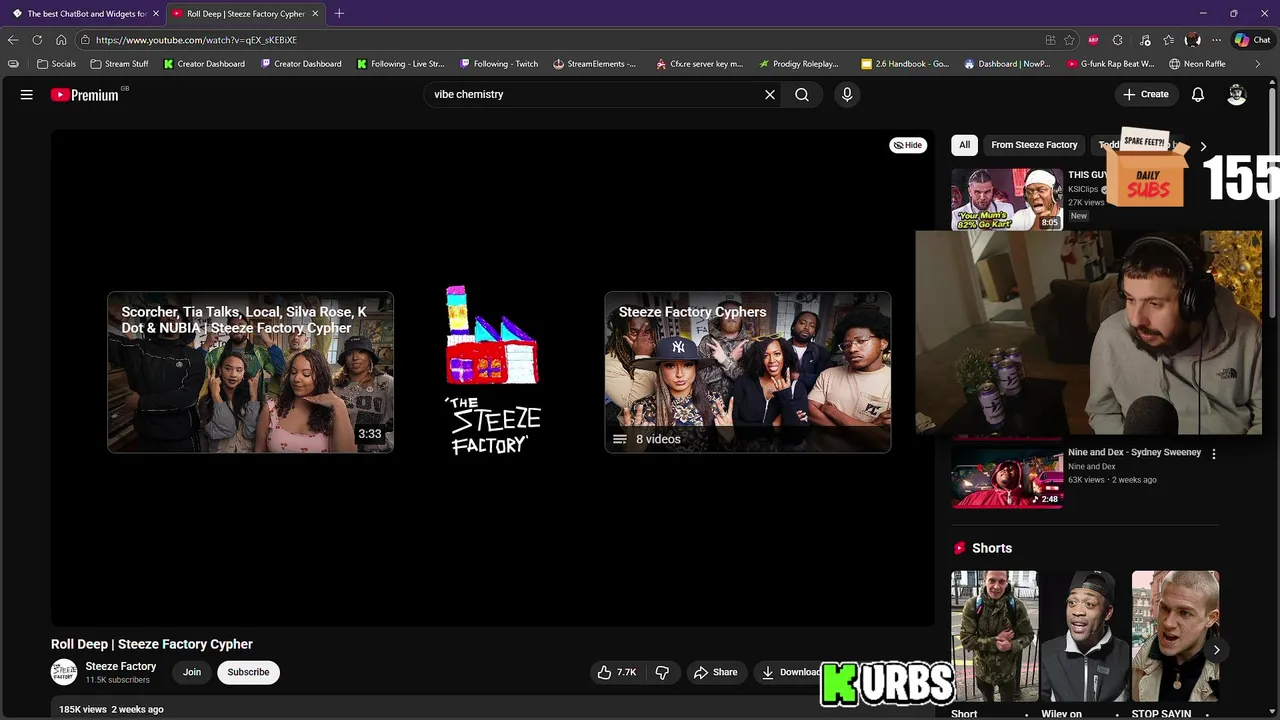Open the YouTube hamburger guide menu
Viewport: 1280px width, 720px height.
27,94
